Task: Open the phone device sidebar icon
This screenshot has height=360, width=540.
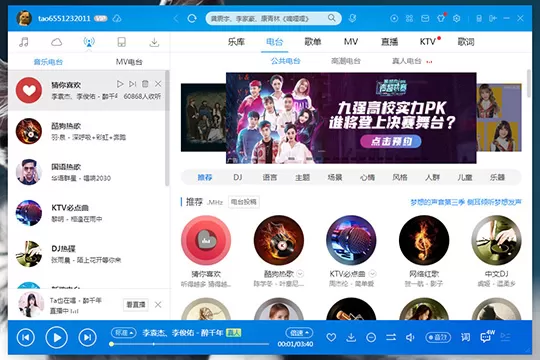Action: (x=122, y=42)
